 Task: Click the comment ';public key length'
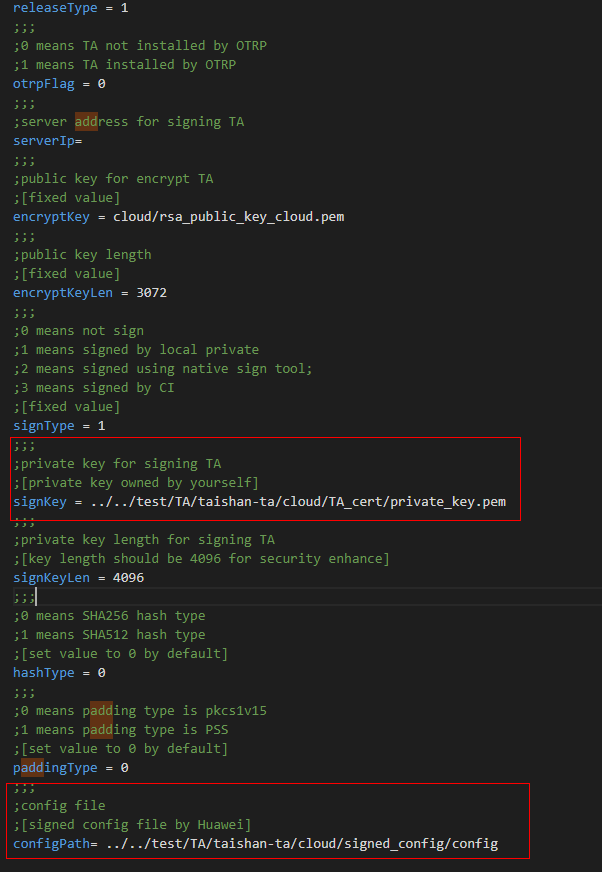click(82, 254)
